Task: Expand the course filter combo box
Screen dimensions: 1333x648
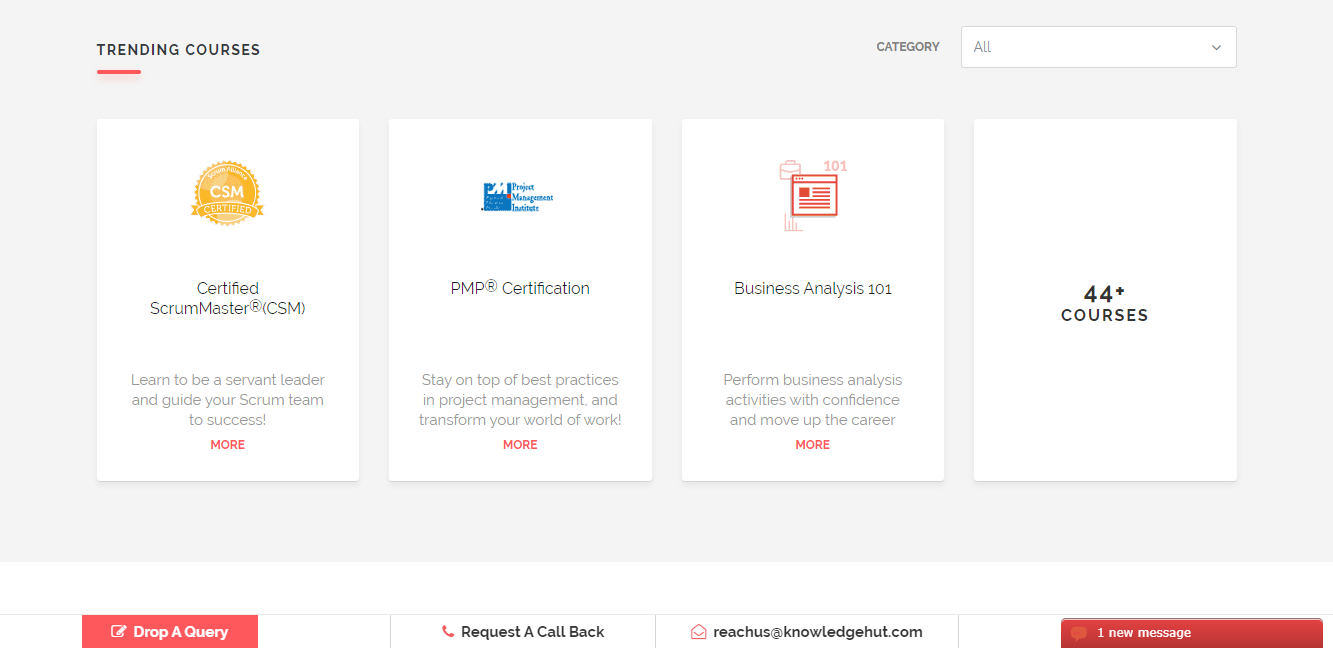Action: 1098,47
